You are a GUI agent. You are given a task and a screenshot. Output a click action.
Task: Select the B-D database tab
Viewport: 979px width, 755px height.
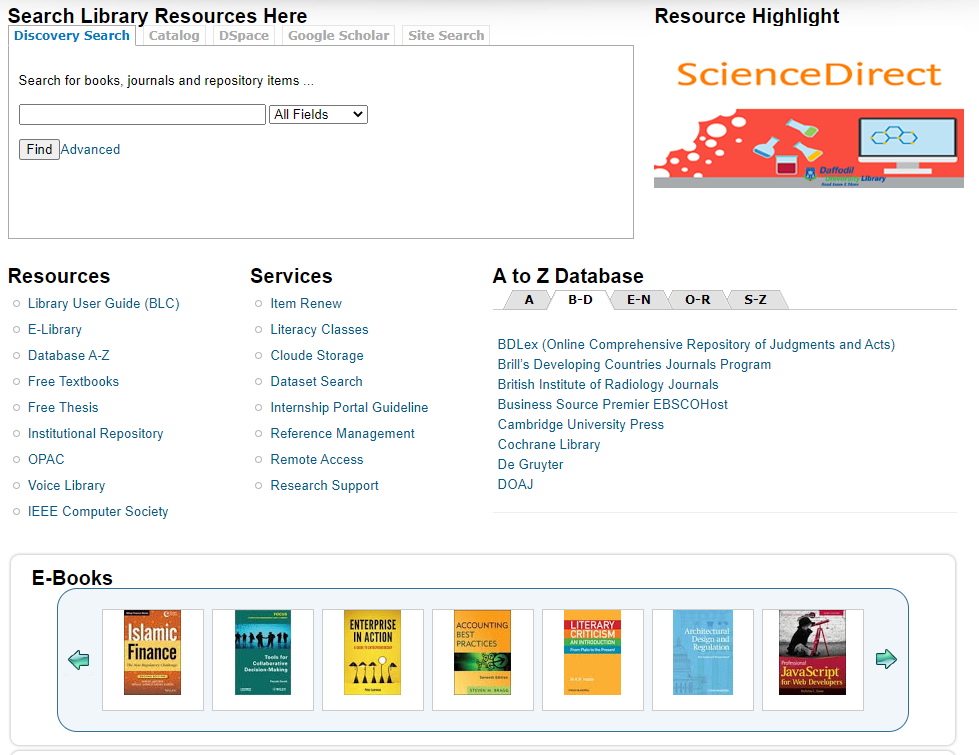(580, 300)
